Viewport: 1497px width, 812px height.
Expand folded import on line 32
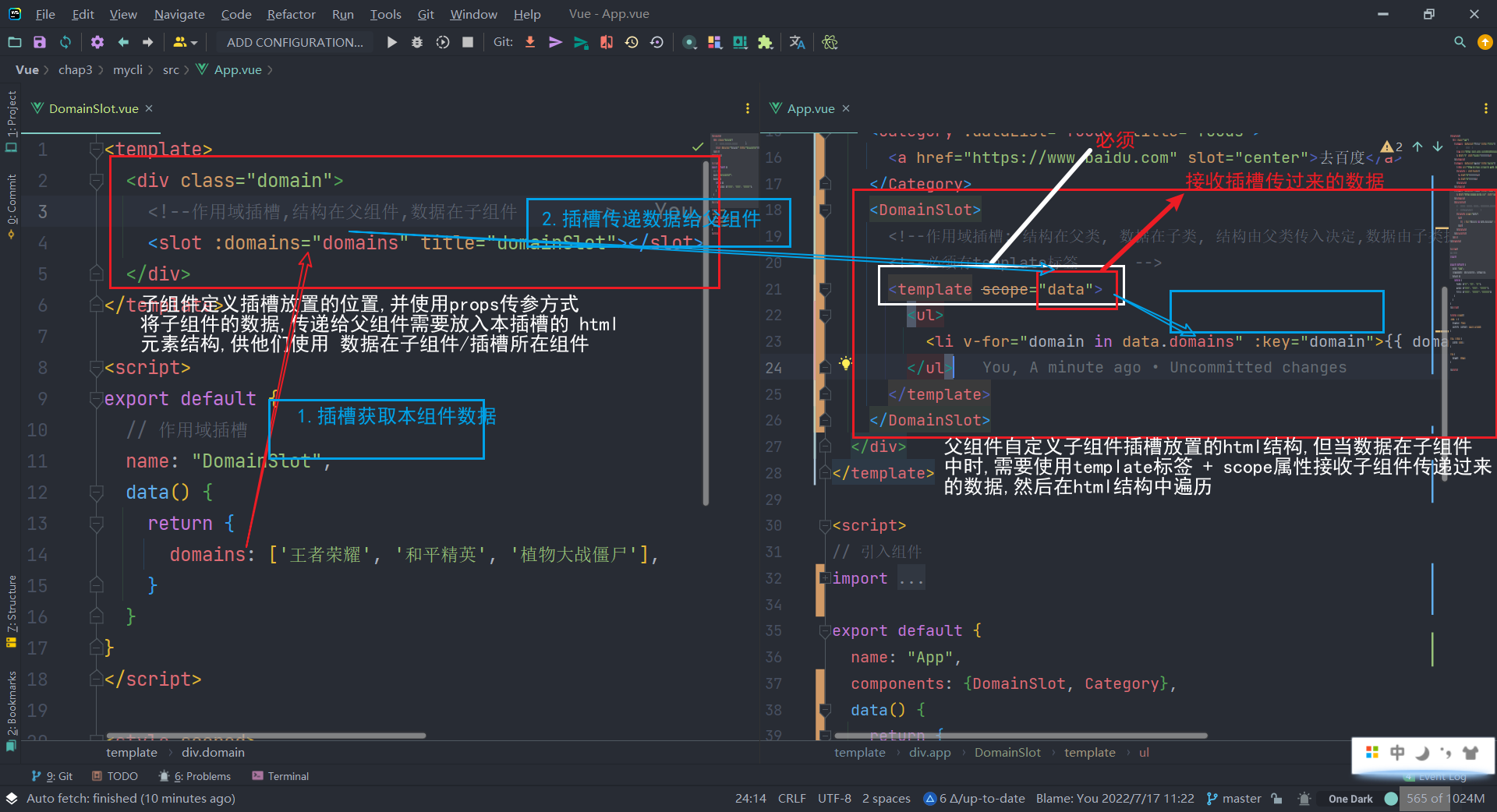(825, 578)
